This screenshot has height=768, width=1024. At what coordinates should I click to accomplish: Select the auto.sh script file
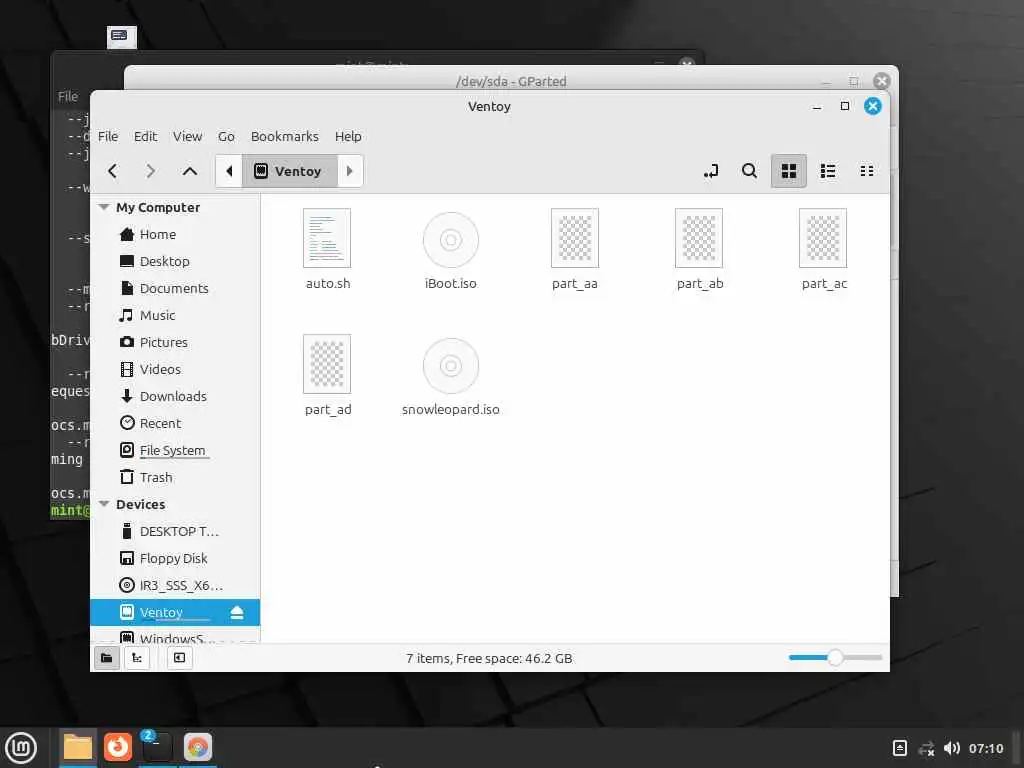point(327,249)
